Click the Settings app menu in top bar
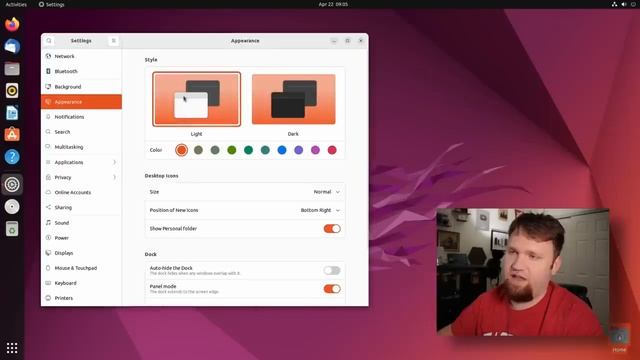 pyautogui.click(x=51, y=4)
